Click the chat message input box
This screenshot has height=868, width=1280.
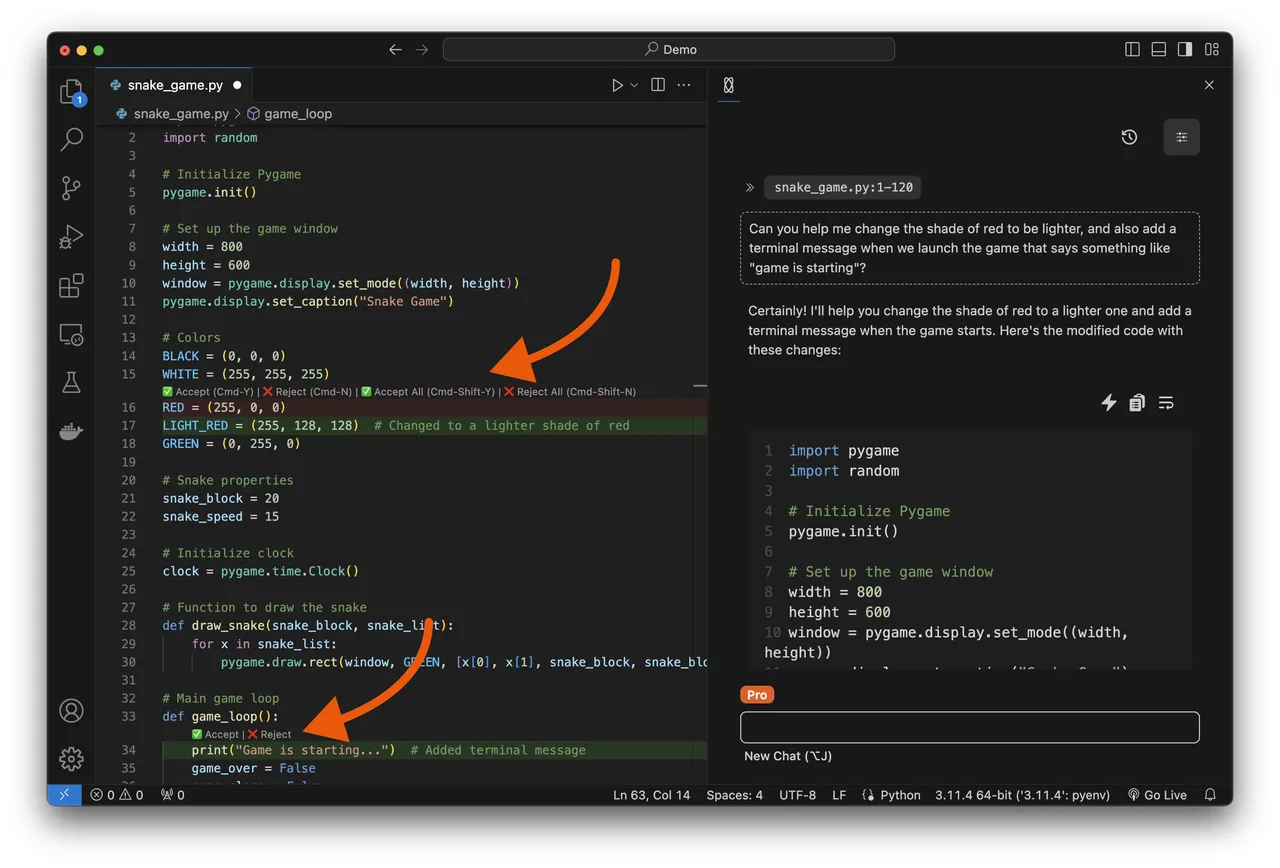(969, 727)
